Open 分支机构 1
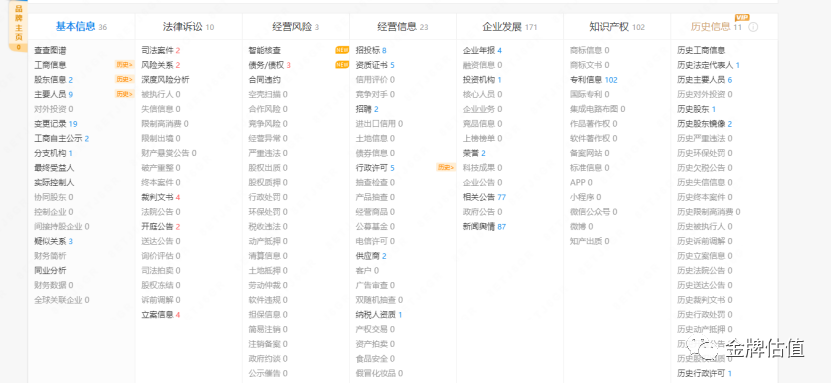This screenshot has height=384, width=831. (x=54, y=154)
